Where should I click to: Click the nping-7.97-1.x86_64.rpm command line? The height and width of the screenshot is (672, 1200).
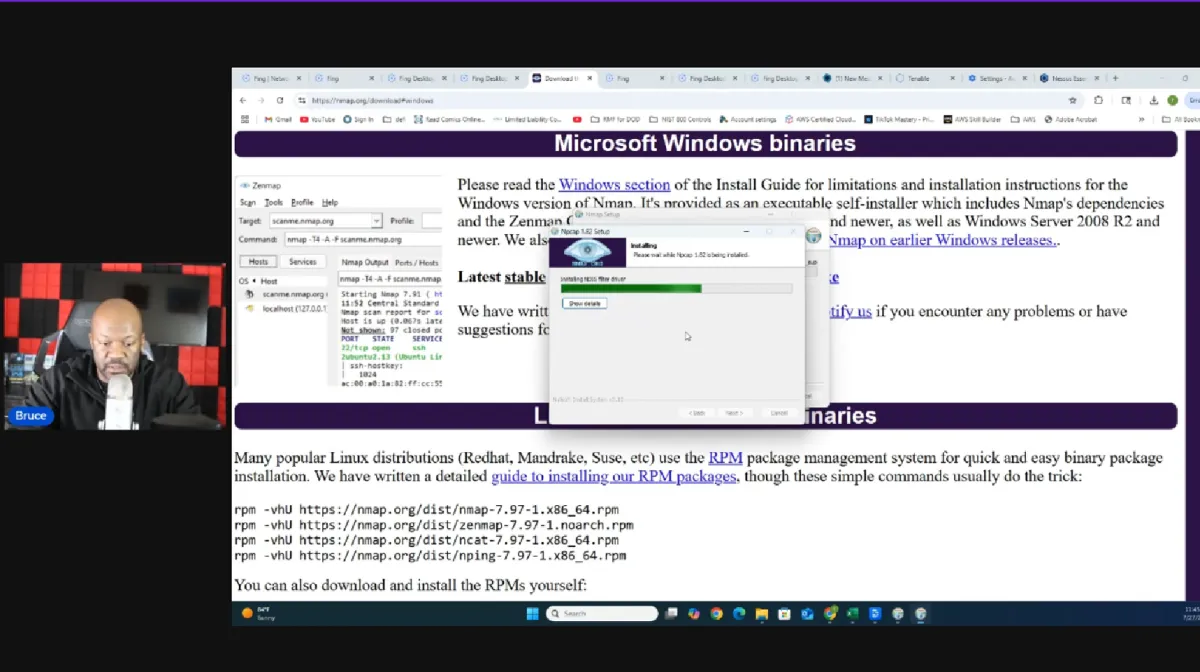[430, 556]
